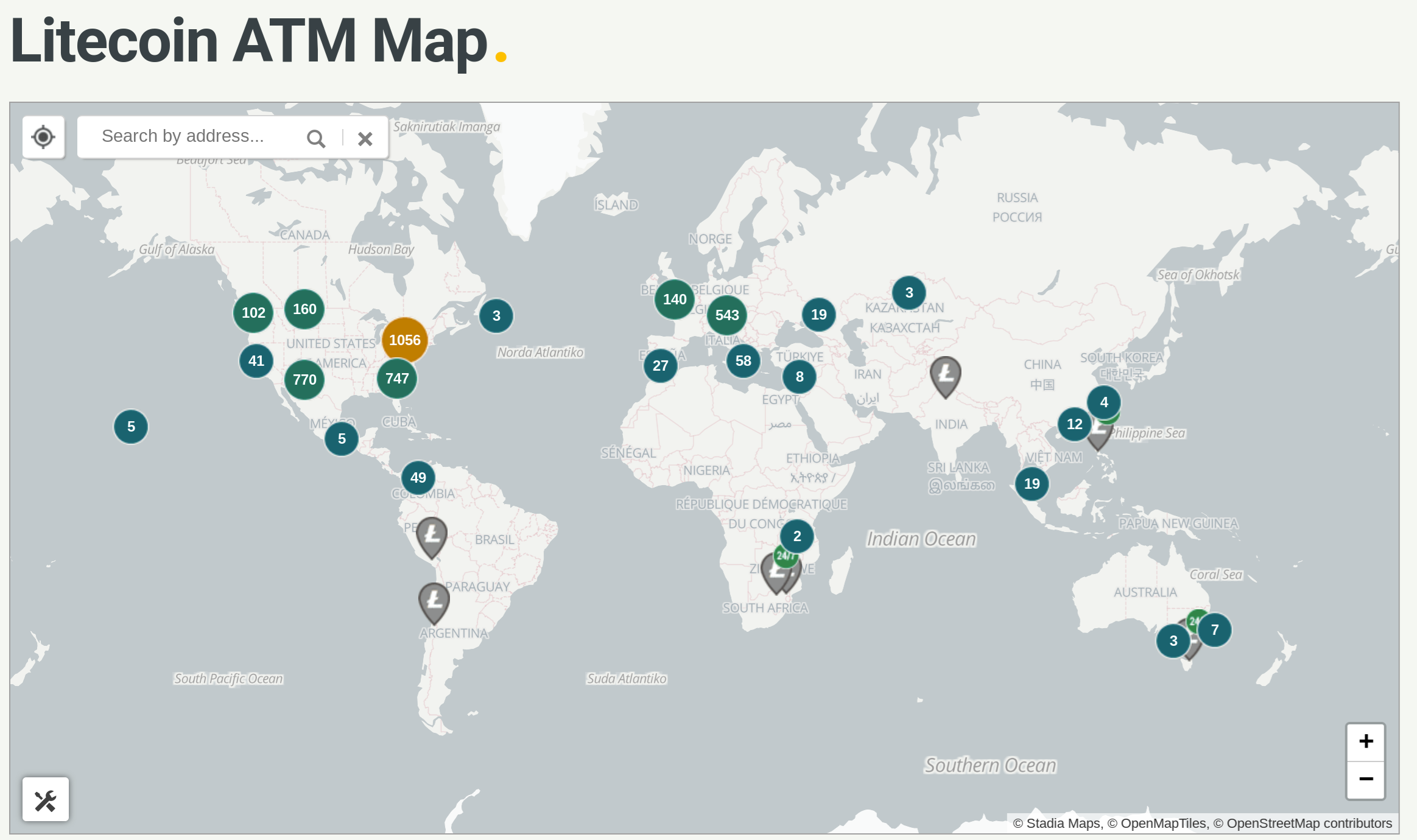Open the 58 cluster near Italy
The height and width of the screenshot is (840, 1417).
click(x=744, y=361)
